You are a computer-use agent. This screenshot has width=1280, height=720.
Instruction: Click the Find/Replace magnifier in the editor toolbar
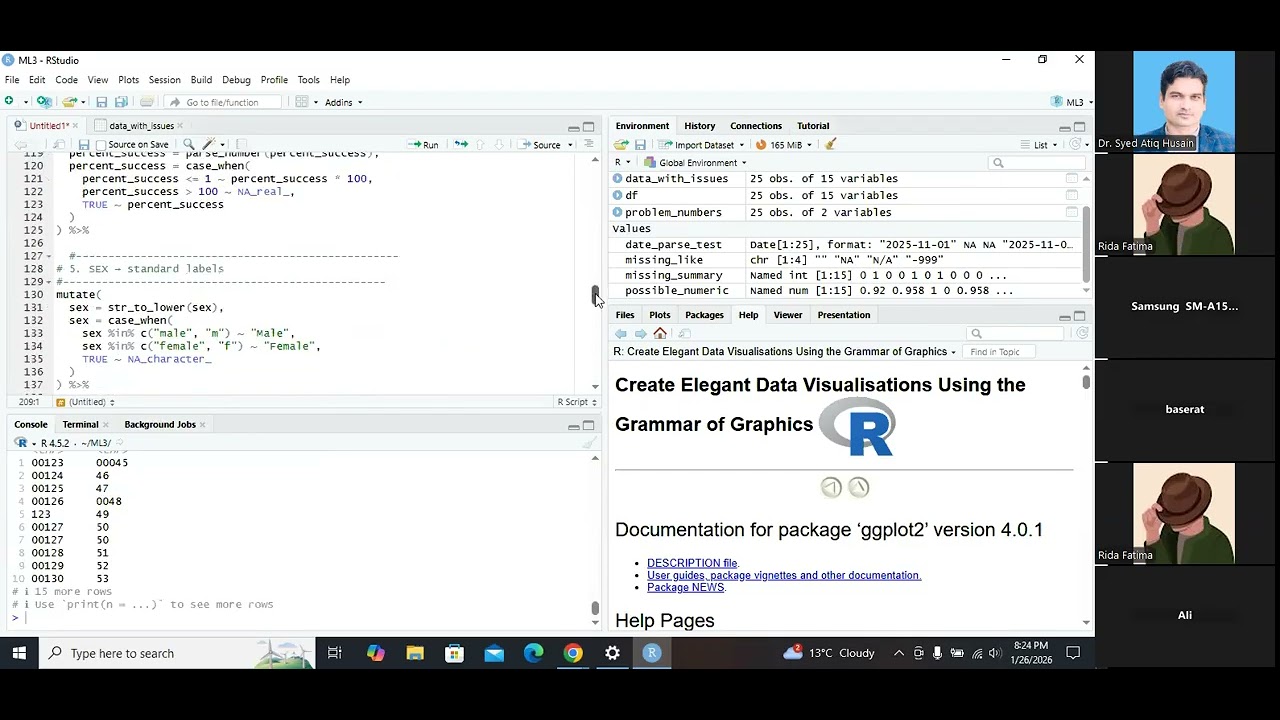[188, 145]
